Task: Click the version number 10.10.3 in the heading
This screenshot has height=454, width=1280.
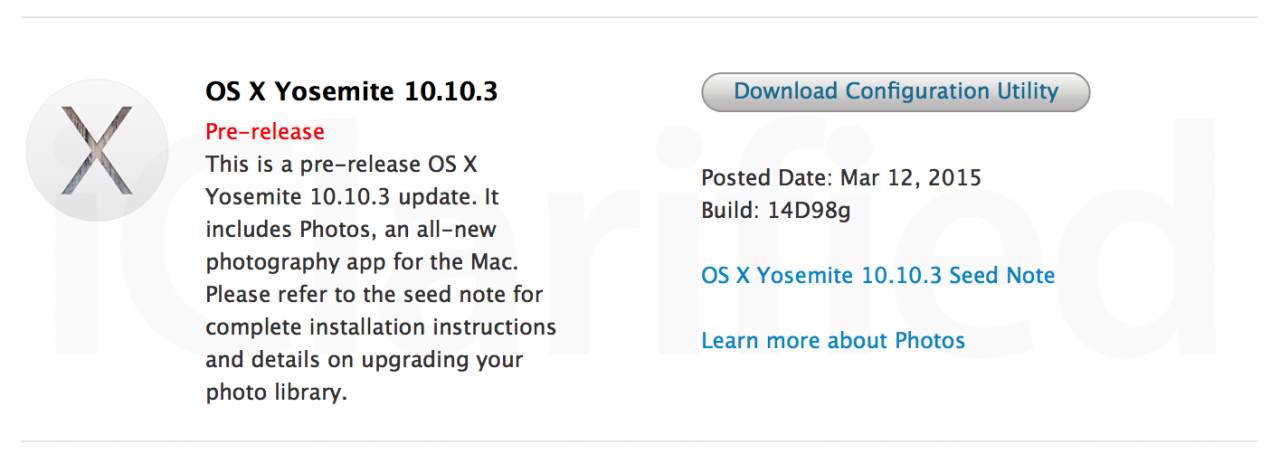Action: pos(452,91)
